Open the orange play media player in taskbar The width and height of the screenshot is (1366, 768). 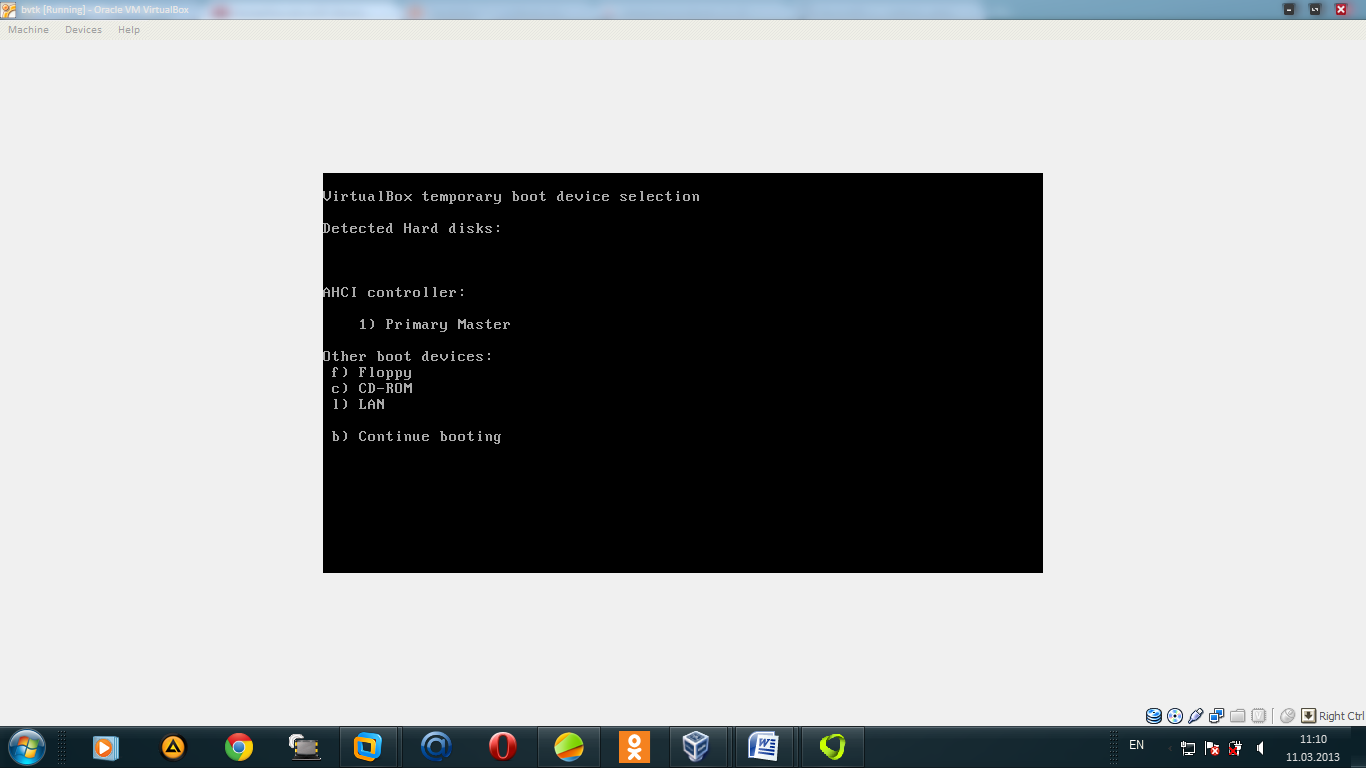[106, 747]
